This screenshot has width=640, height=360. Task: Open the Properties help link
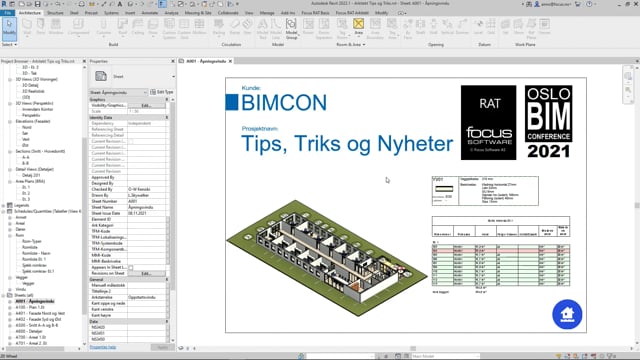click(x=103, y=347)
